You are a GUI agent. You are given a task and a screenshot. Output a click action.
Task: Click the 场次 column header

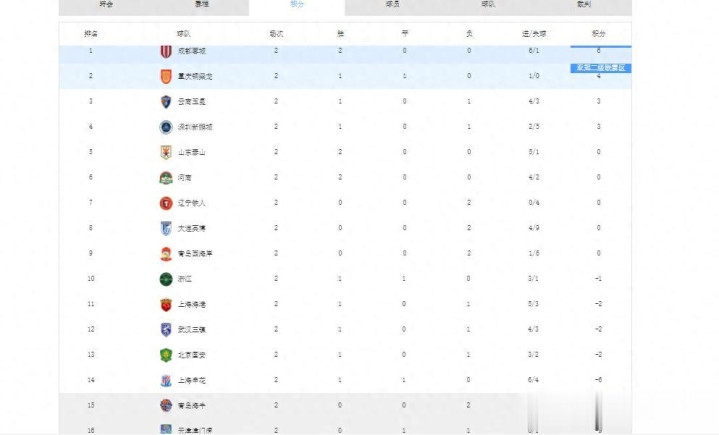coord(276,34)
